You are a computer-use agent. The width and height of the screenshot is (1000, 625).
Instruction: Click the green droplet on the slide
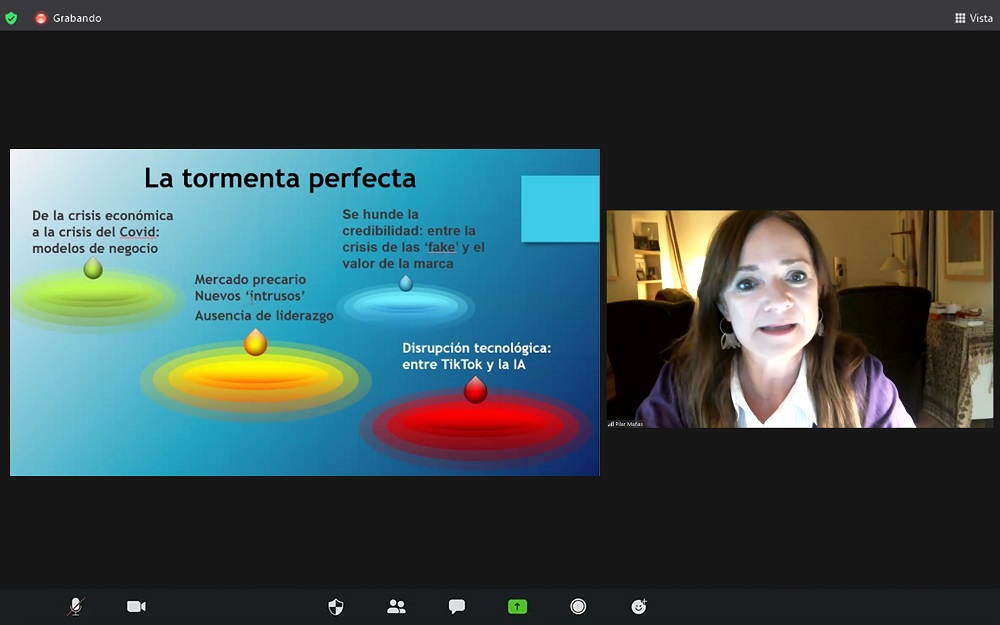tap(93, 267)
